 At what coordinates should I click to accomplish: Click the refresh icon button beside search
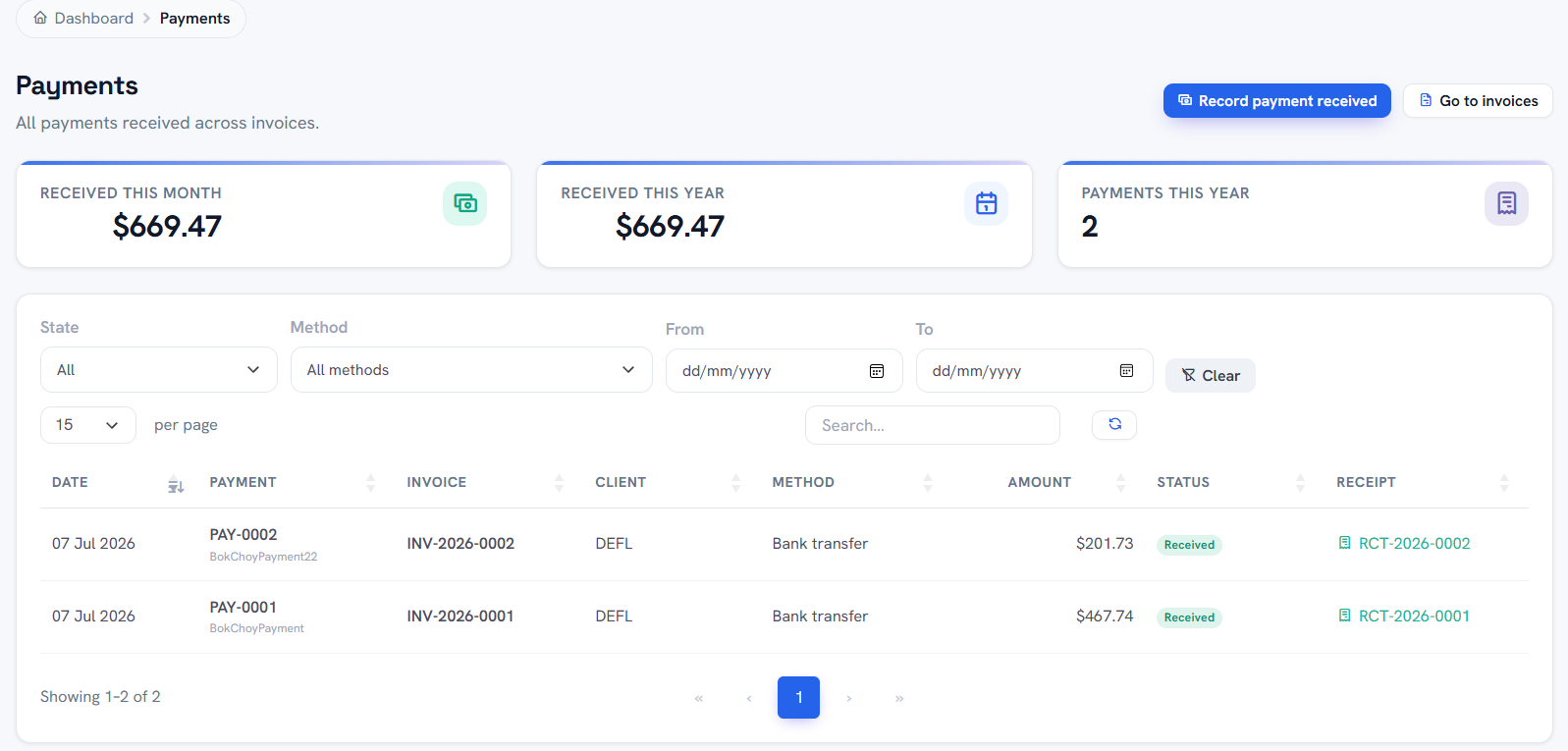pyautogui.click(x=1114, y=424)
